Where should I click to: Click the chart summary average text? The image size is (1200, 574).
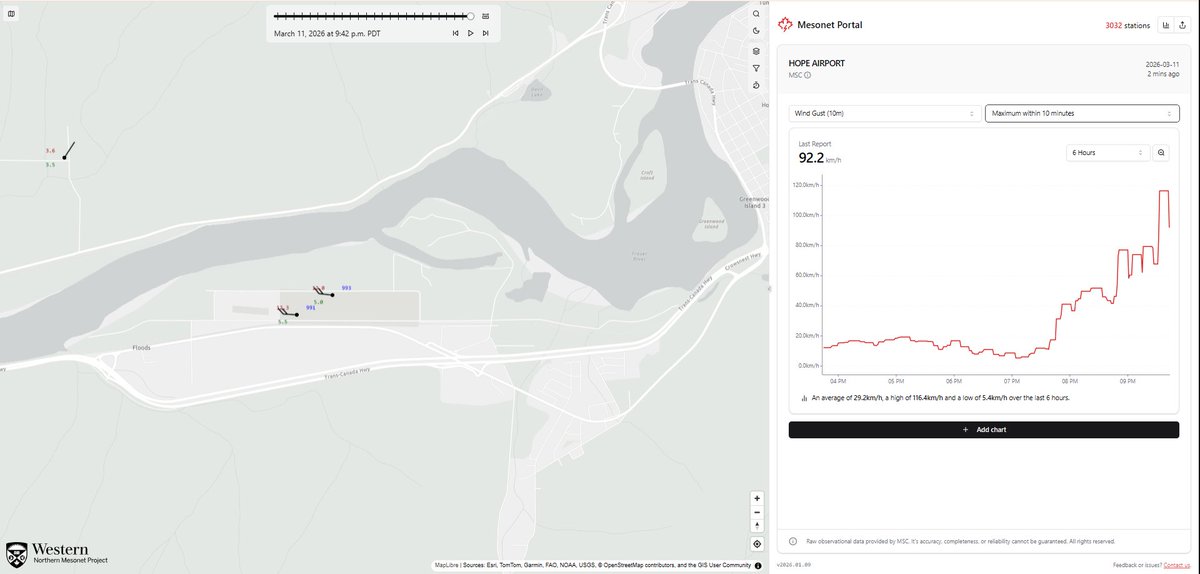(x=940, y=398)
